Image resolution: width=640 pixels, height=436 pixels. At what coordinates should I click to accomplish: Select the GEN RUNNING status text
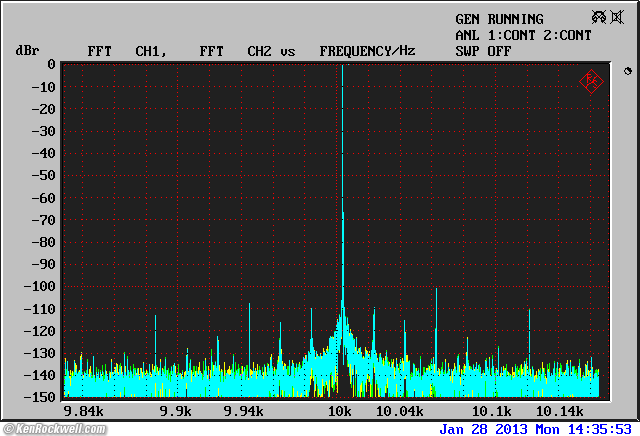[x=499, y=19]
